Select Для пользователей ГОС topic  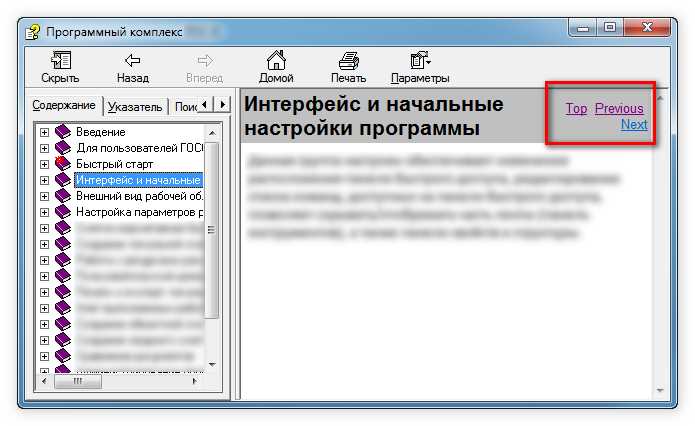click(140, 148)
